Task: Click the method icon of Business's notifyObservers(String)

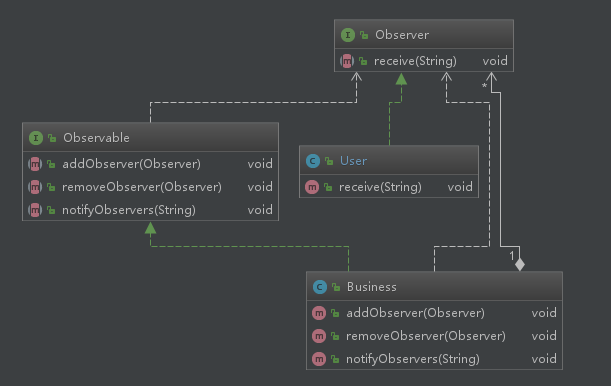Action: pos(319,359)
